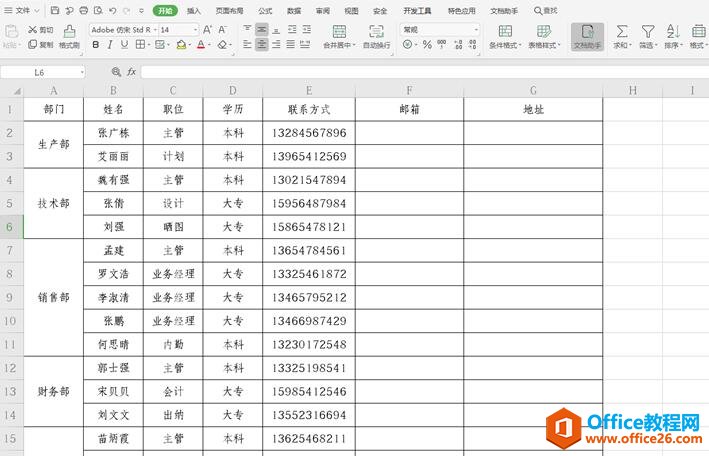Toggle Italic formatting
Viewport: 709px width, 456px height.
point(109,45)
